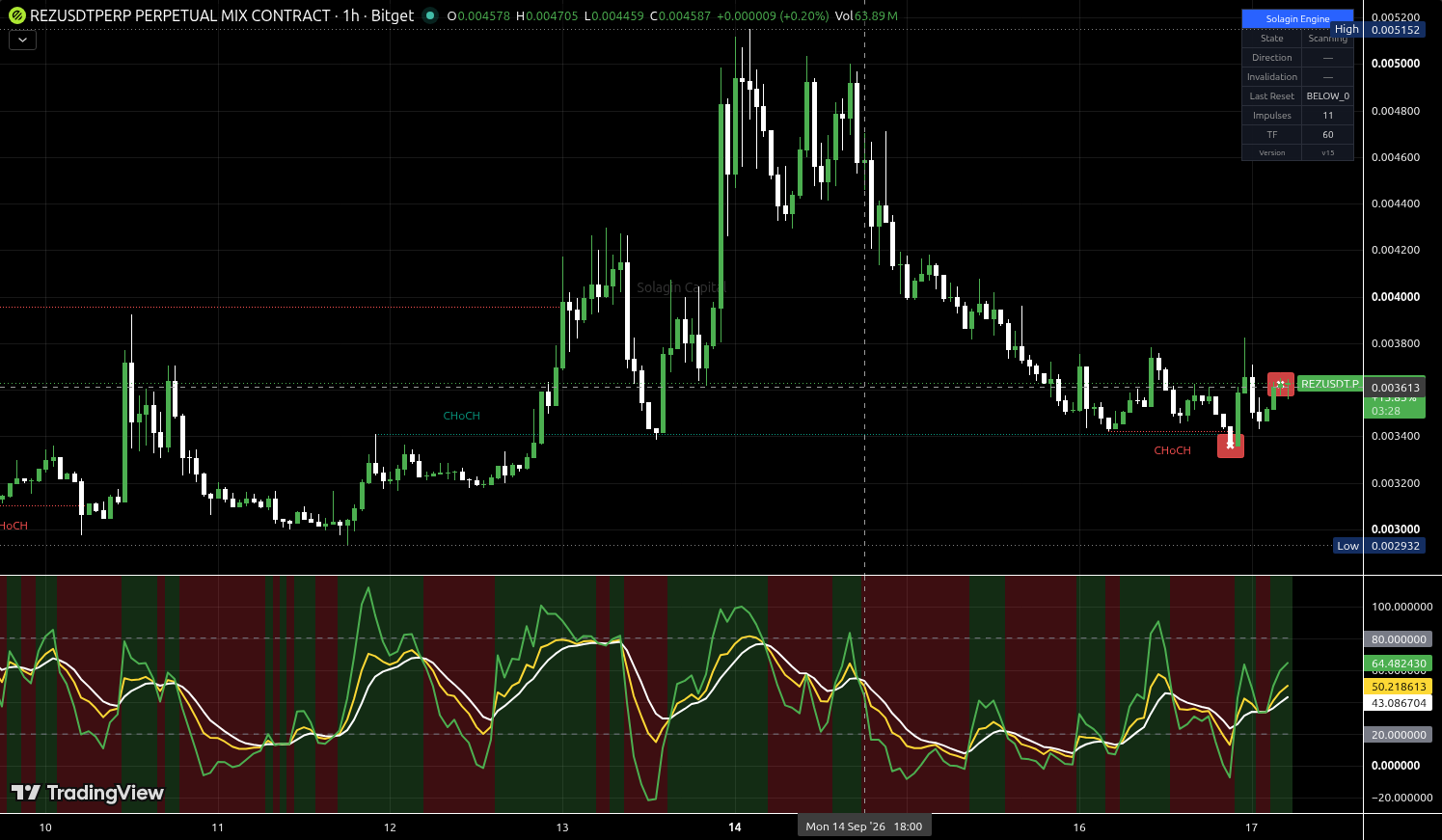Click the red signal marker on the latest candle

(x=1280, y=384)
